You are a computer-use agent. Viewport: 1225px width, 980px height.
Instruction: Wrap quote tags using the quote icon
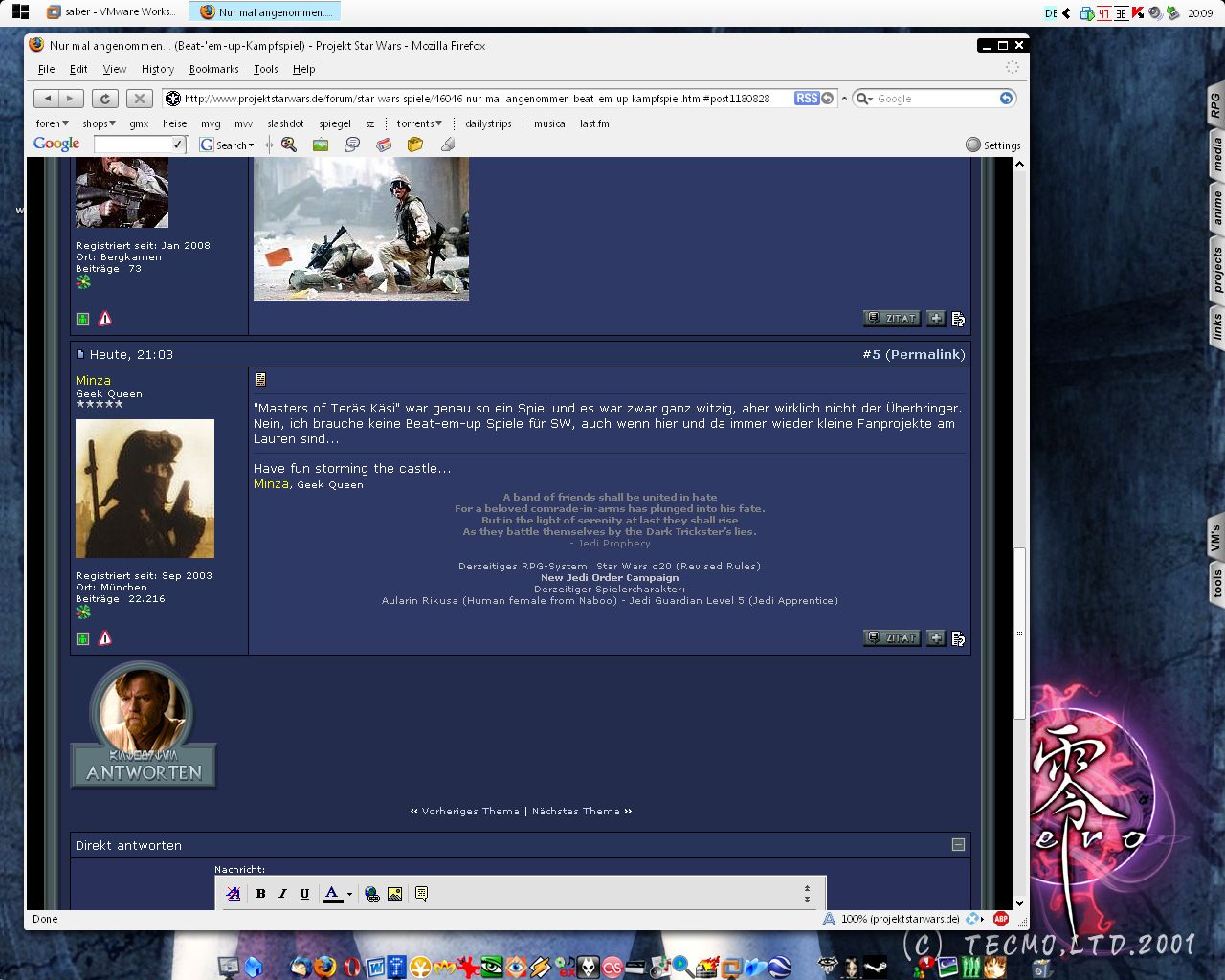click(x=421, y=894)
